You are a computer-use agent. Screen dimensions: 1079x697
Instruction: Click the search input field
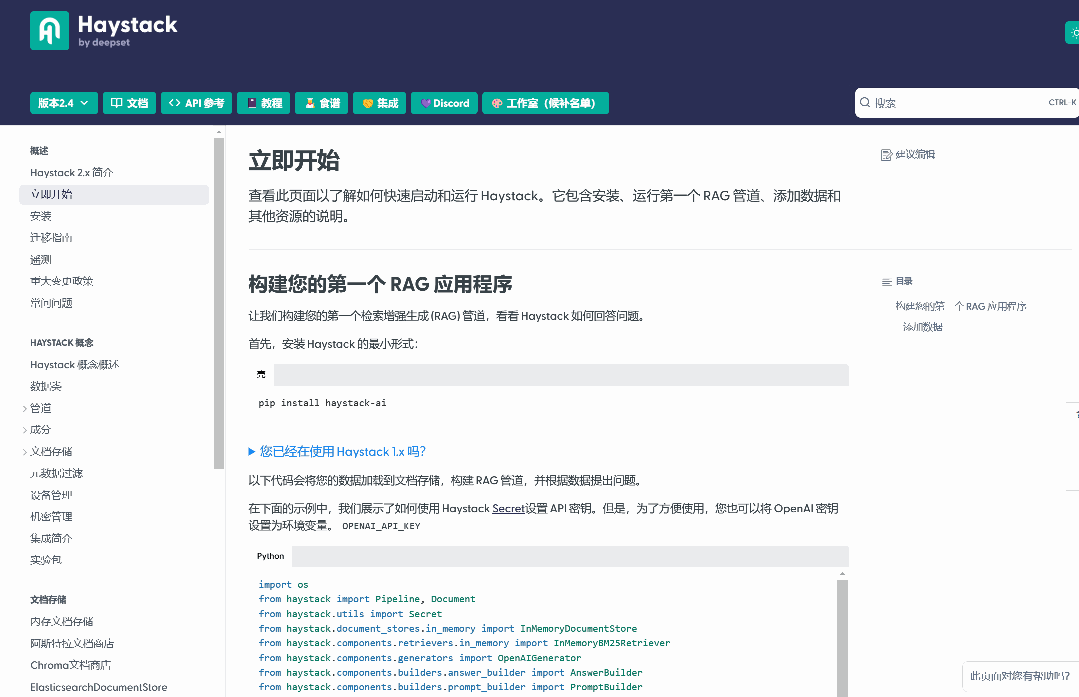pyautogui.click(x=967, y=103)
